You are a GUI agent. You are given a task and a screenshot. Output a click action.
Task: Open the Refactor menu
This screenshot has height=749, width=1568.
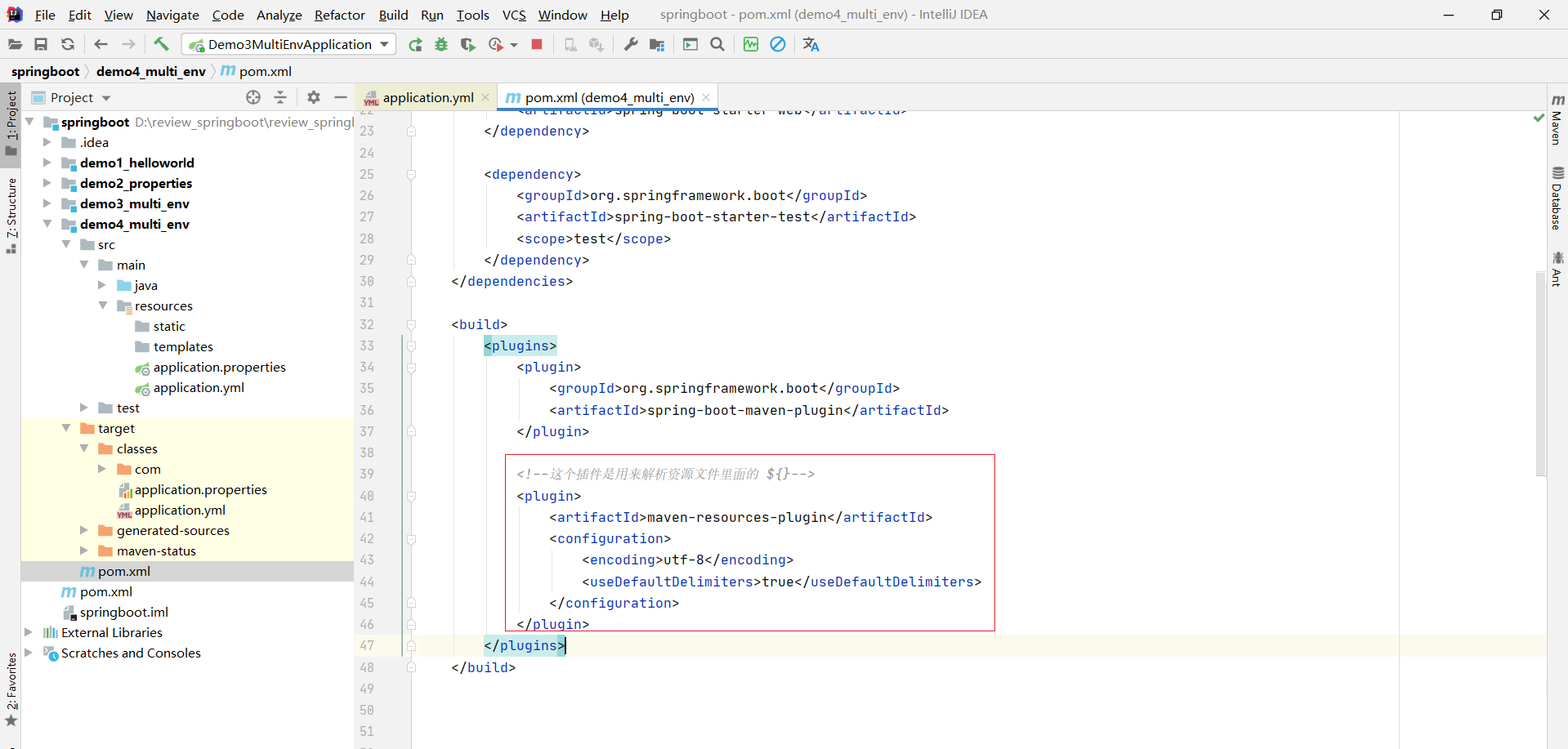(339, 15)
